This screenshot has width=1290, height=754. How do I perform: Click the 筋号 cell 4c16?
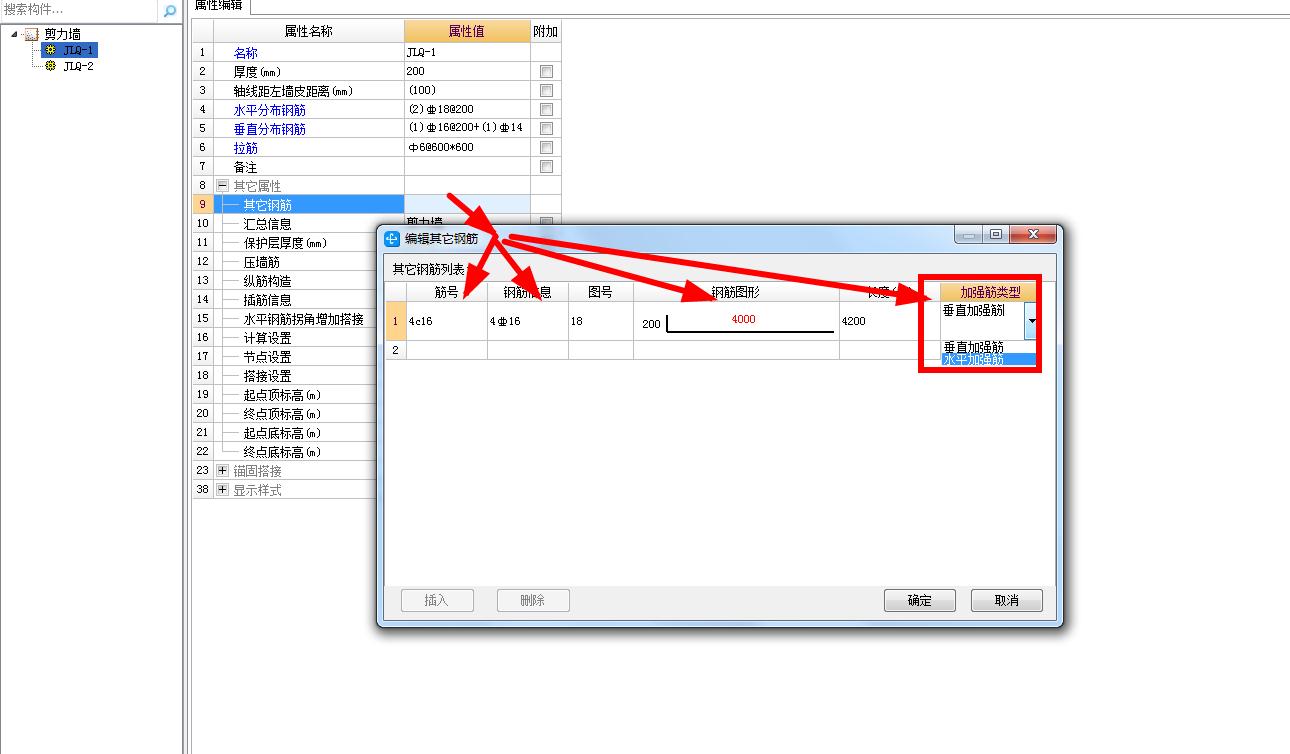coord(447,321)
